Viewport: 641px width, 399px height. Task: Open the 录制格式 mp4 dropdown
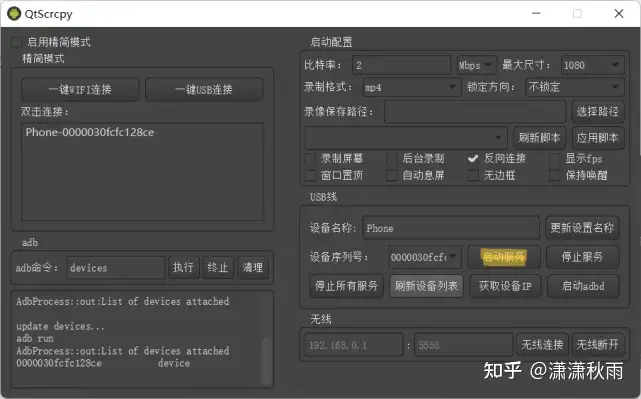[412, 87]
